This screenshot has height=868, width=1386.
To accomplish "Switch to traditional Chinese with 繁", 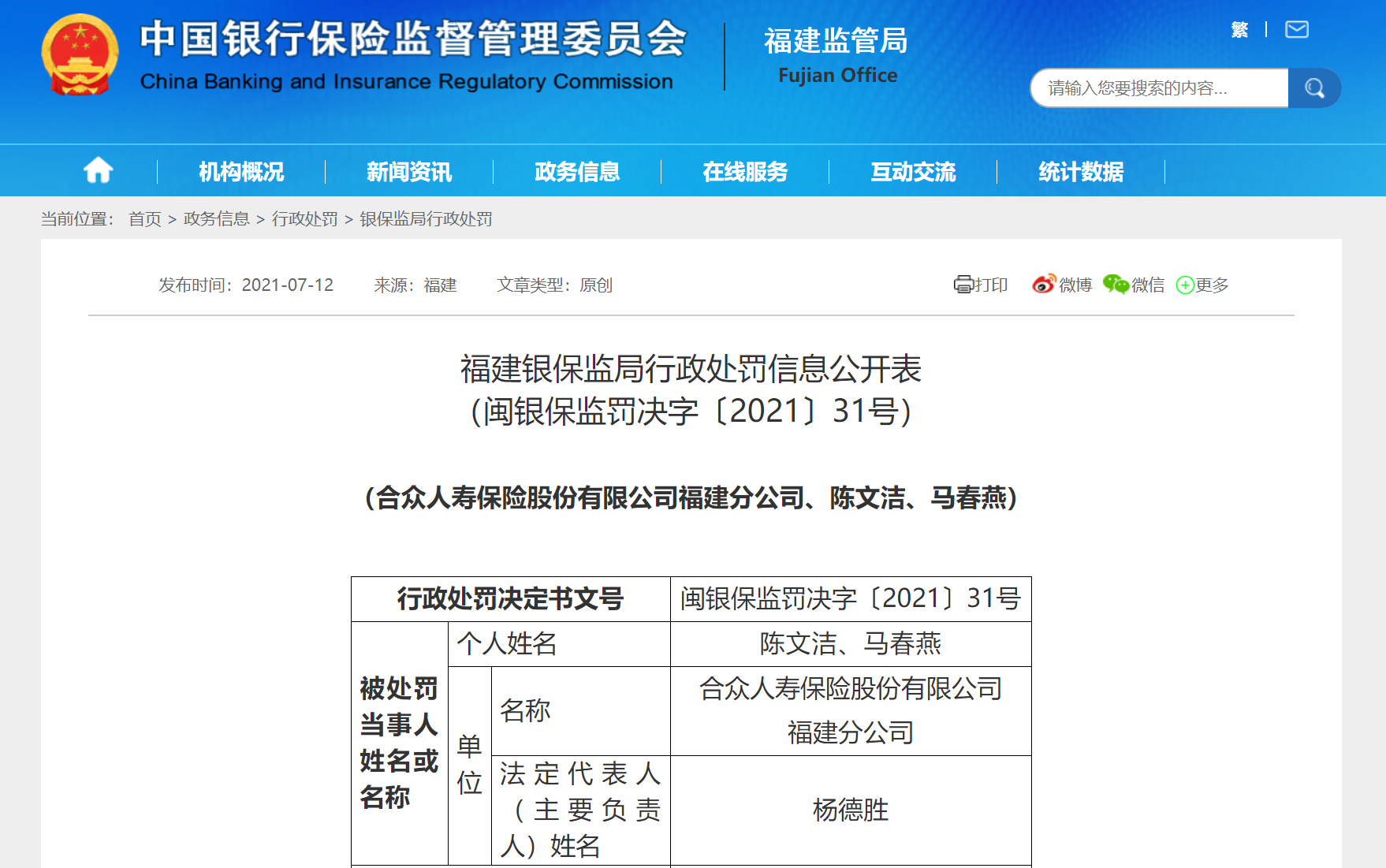I will pyautogui.click(x=1239, y=30).
